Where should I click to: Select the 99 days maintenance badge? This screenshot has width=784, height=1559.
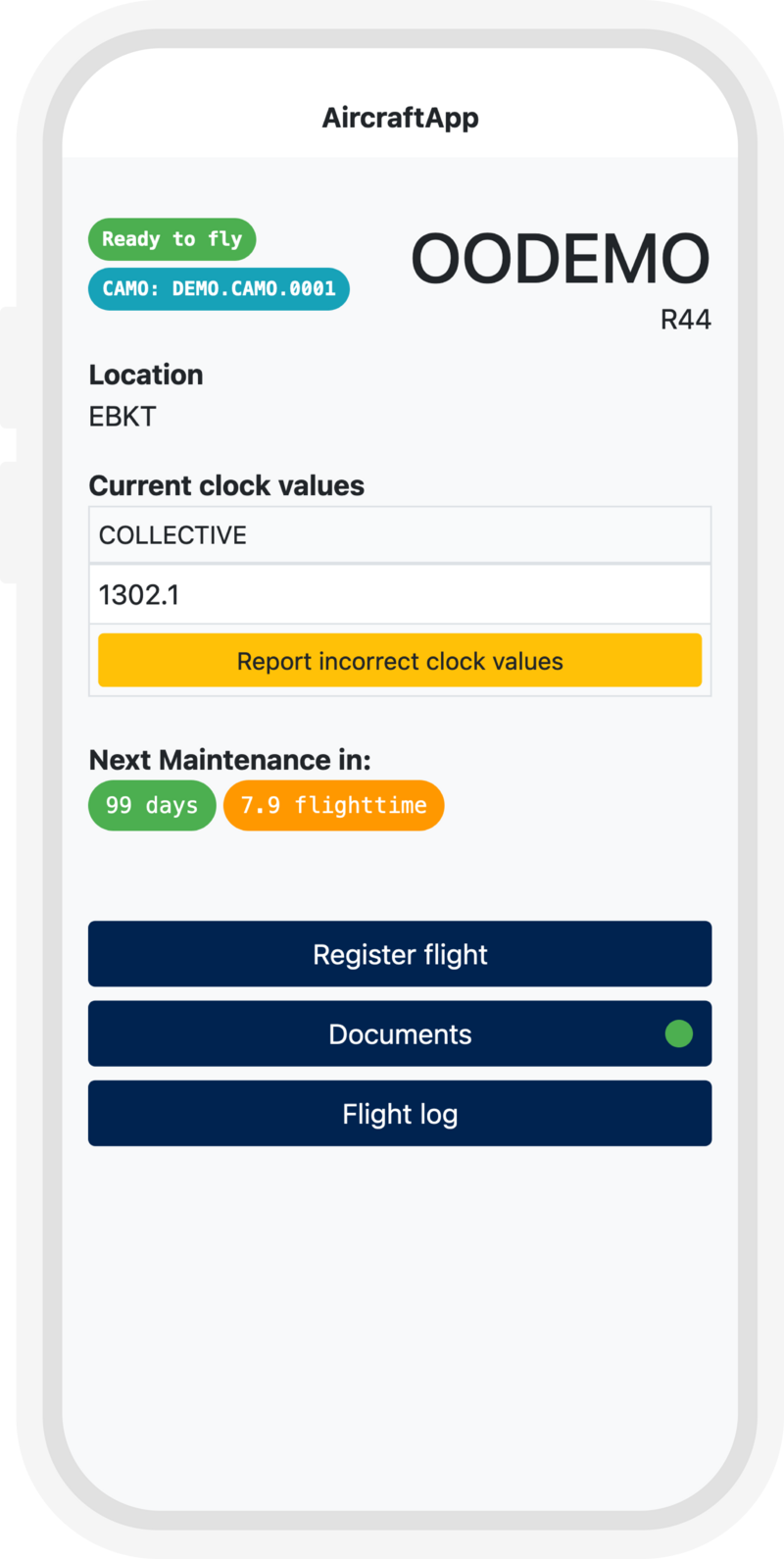(x=152, y=806)
